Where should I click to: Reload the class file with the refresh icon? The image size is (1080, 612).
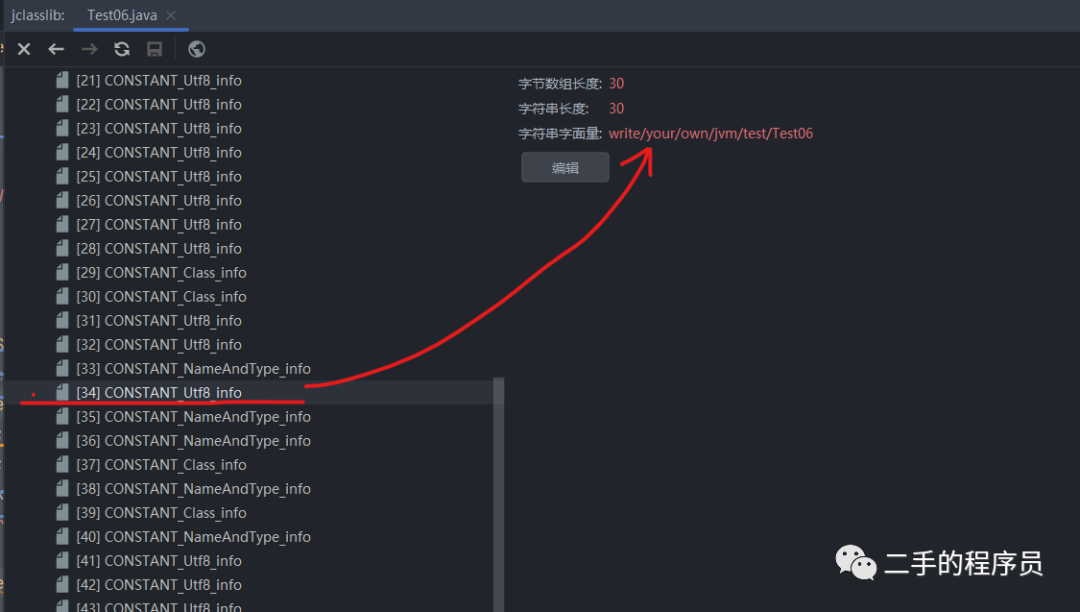click(x=122, y=49)
